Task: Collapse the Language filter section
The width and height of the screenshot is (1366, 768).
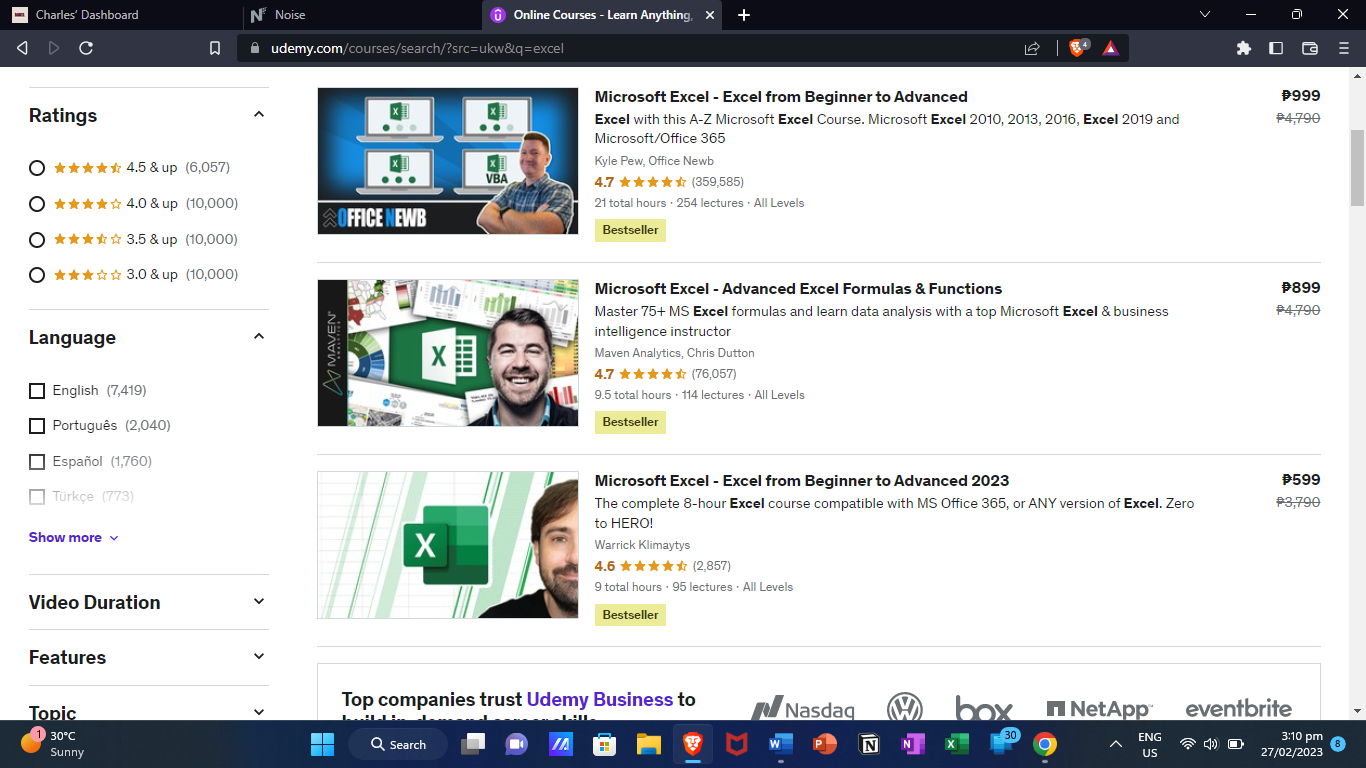Action: [x=259, y=337]
